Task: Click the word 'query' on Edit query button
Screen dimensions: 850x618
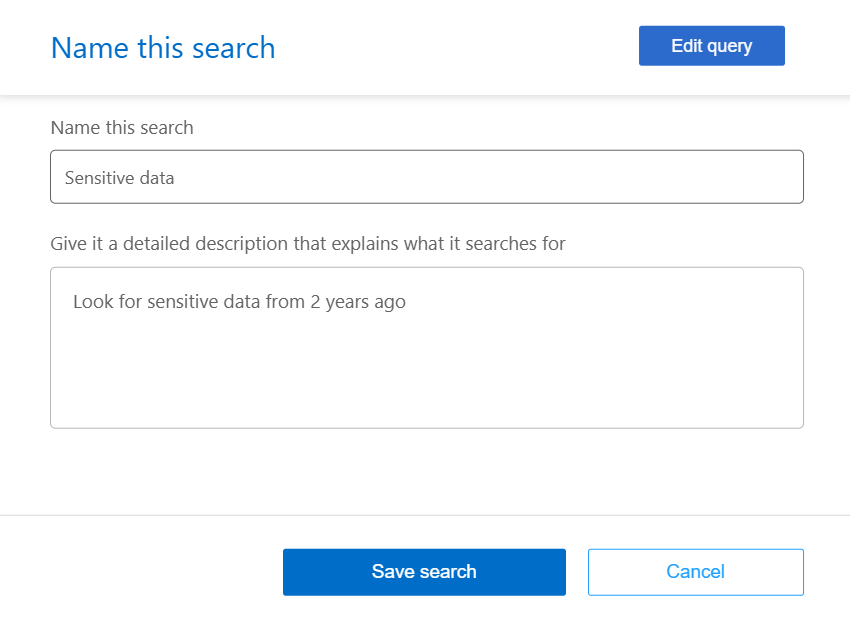Action: [729, 46]
